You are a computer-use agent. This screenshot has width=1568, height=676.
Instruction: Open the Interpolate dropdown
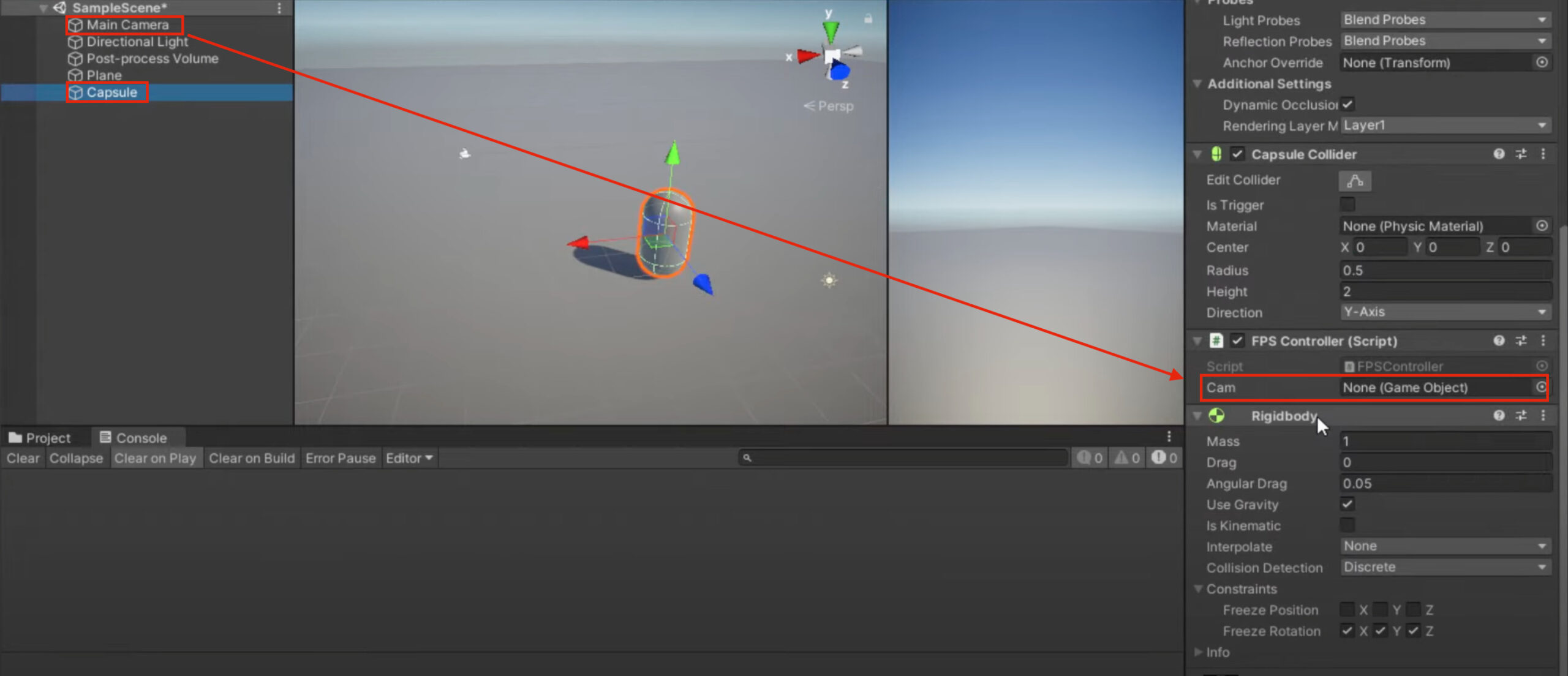pos(1445,546)
